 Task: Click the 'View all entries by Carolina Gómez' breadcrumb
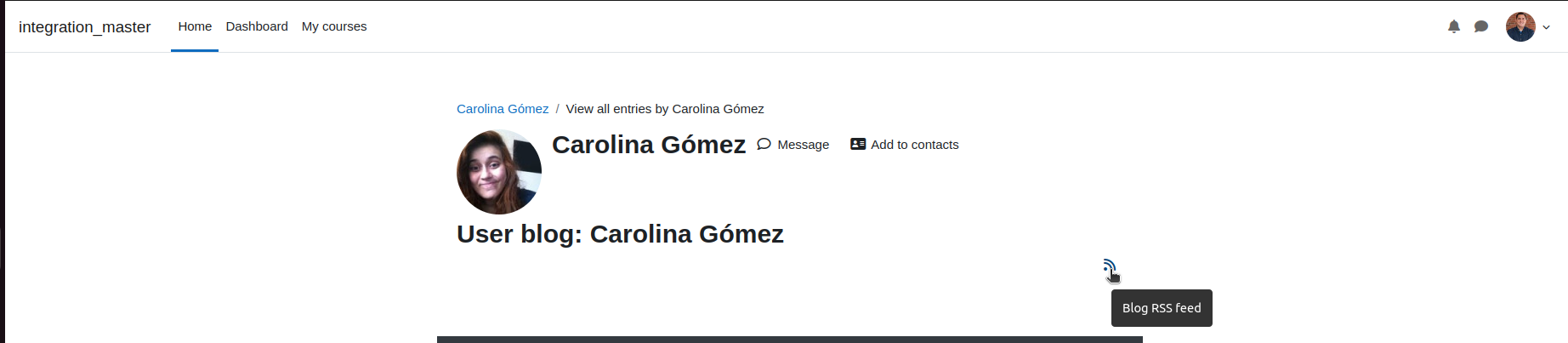click(665, 109)
